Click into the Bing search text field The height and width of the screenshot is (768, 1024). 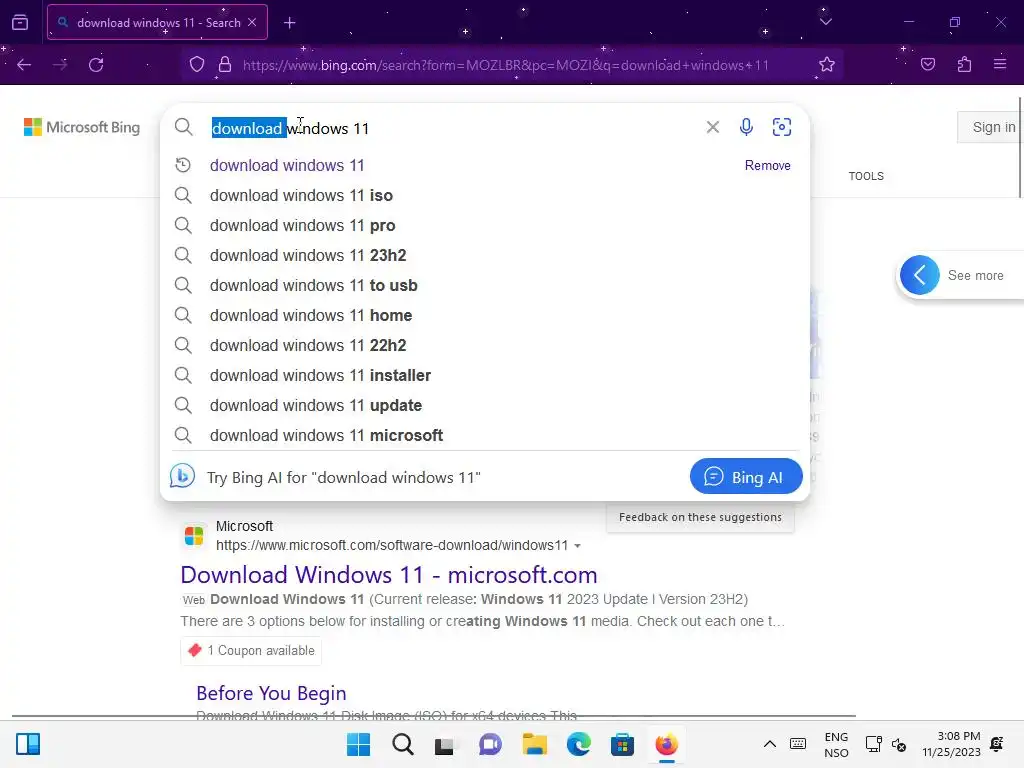click(x=451, y=128)
